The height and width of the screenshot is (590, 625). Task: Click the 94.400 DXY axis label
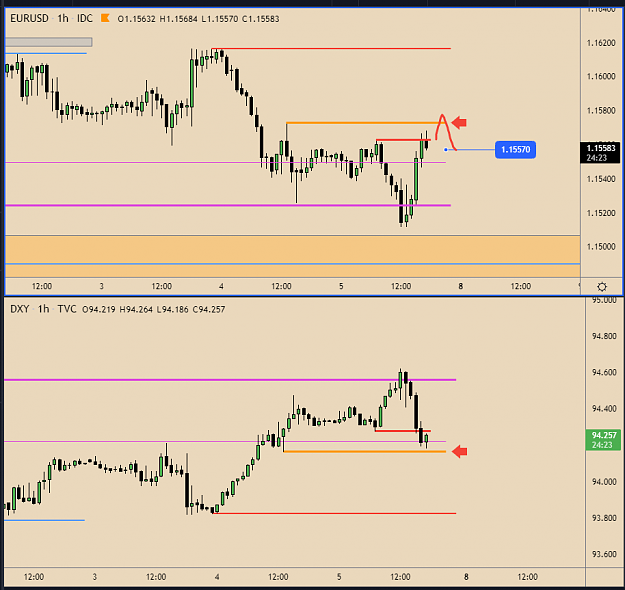tap(604, 409)
